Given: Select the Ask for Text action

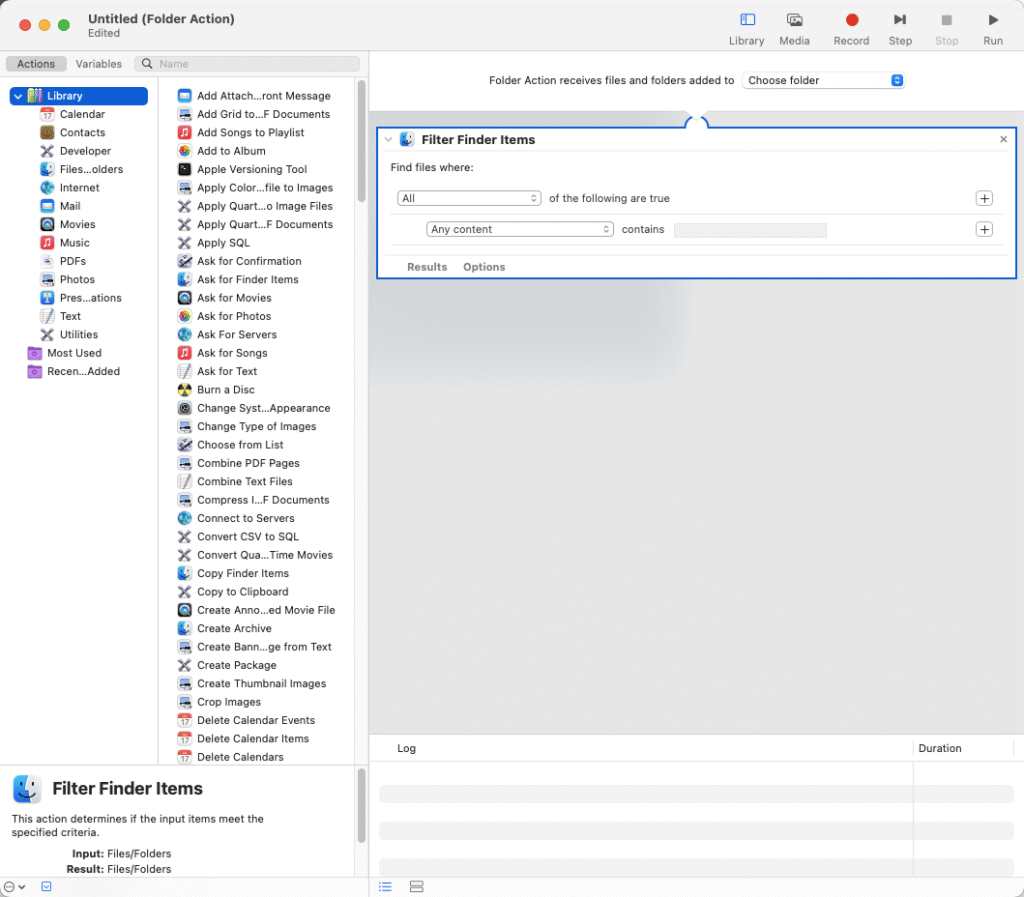Looking at the screenshot, I should click(218, 371).
